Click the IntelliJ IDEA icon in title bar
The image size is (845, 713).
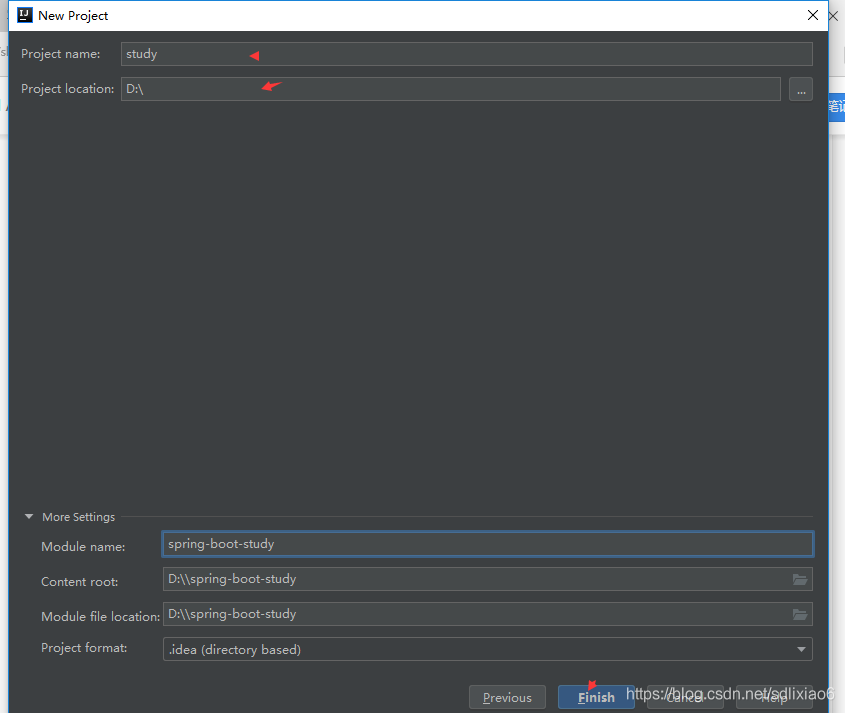point(25,15)
